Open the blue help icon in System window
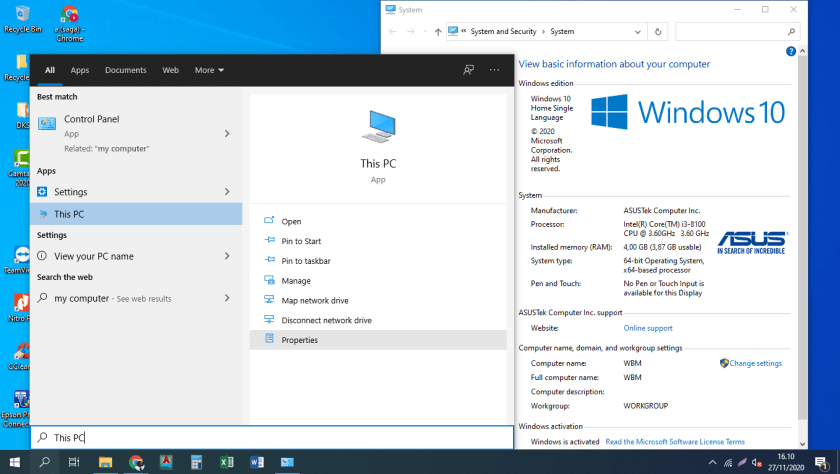 point(791,51)
